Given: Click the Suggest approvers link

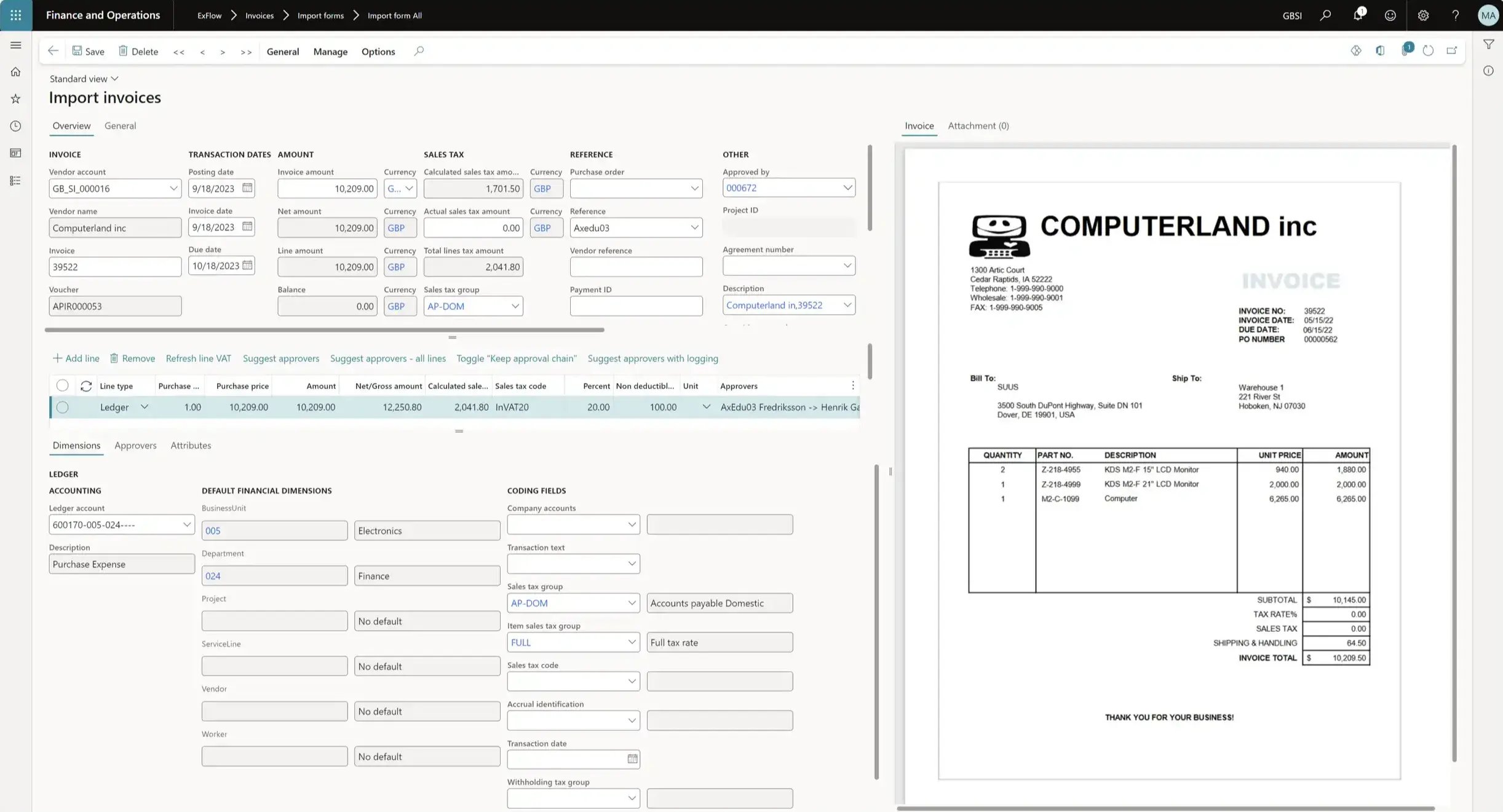Looking at the screenshot, I should tap(280, 358).
